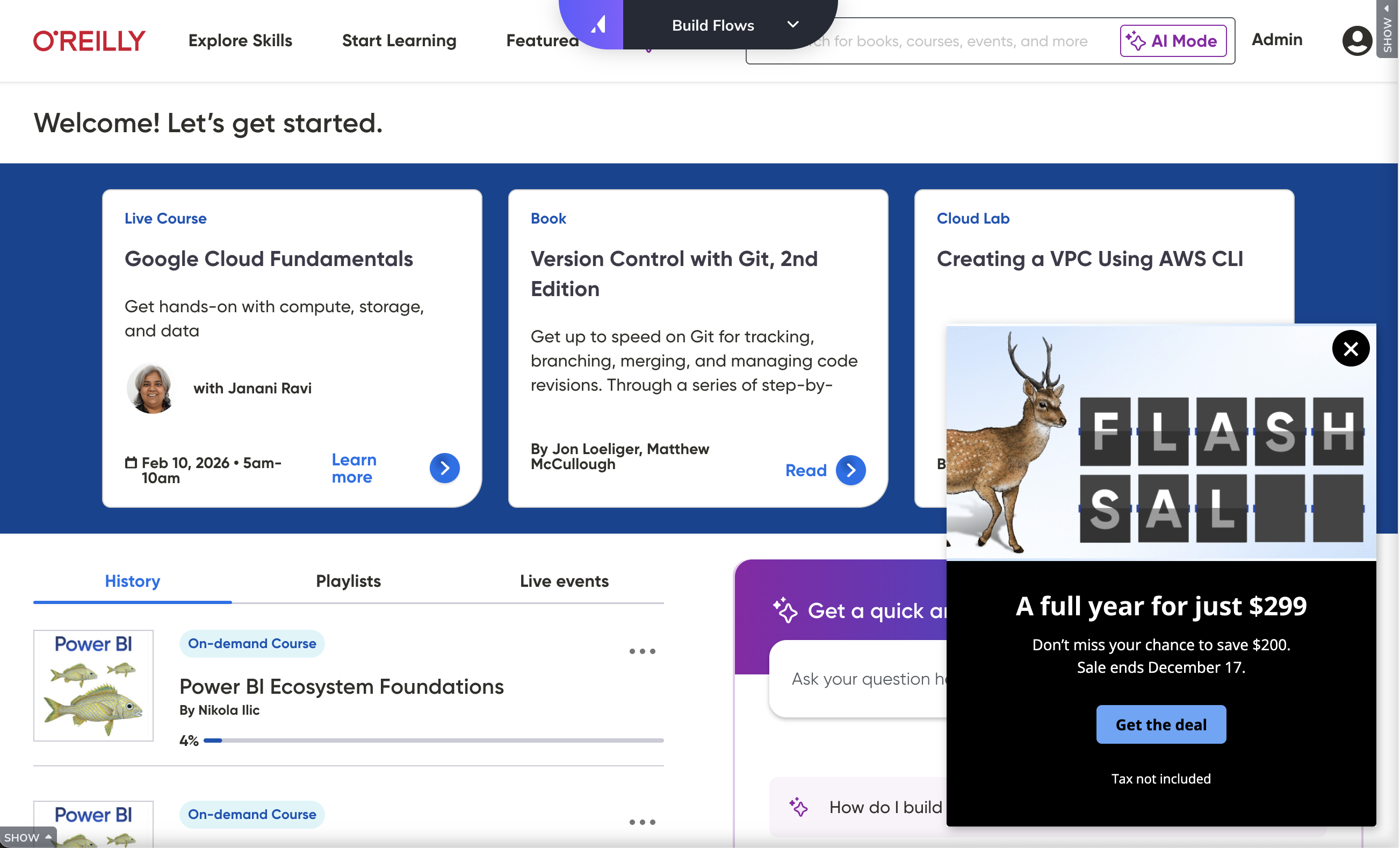Switch to the Playlists tab
Image resolution: width=1400 pixels, height=848 pixels.
[348, 581]
